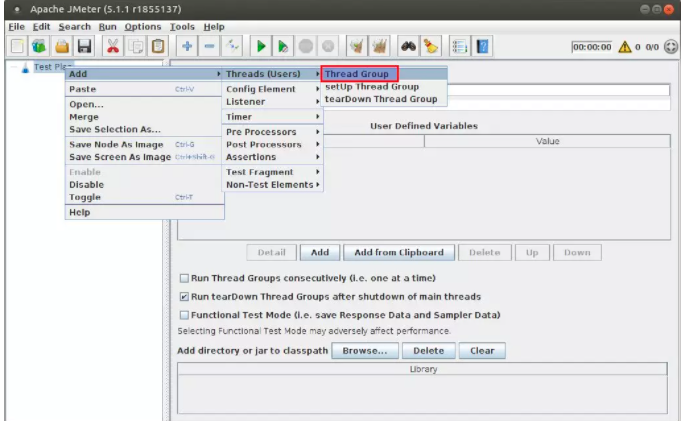
Task: Click the Stop test round icon
Action: point(306,46)
